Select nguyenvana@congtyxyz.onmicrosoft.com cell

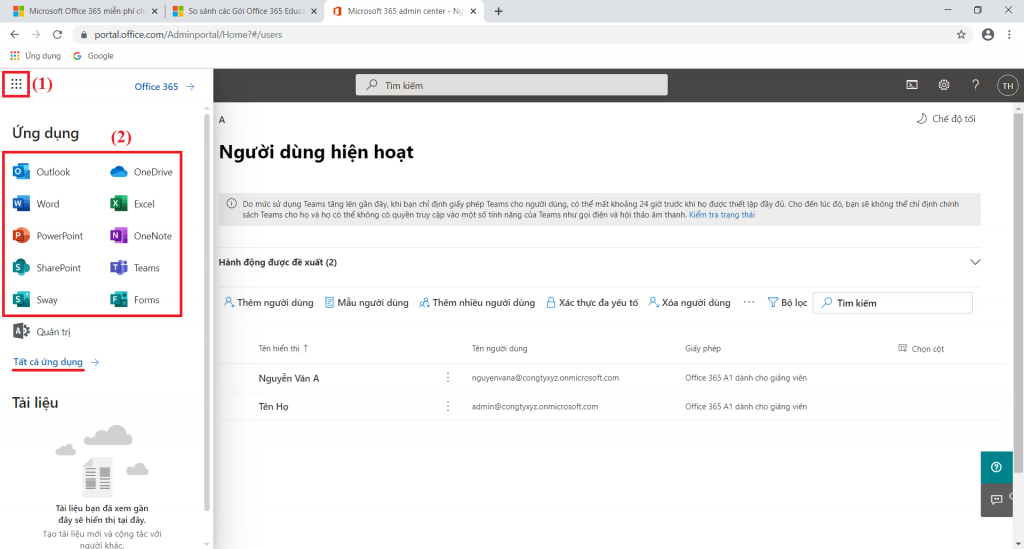tap(545, 378)
